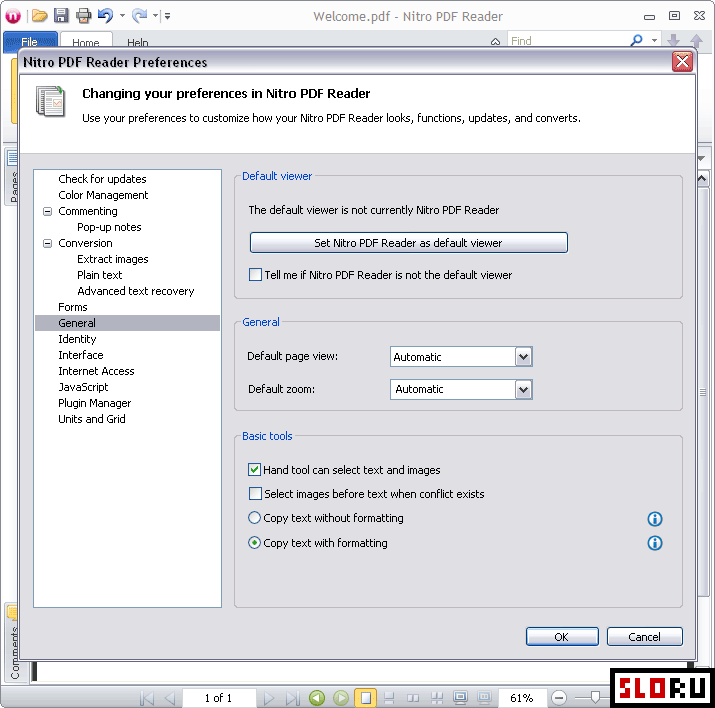Select Color Management category
The height and width of the screenshot is (708, 715).
pyautogui.click(x=104, y=195)
